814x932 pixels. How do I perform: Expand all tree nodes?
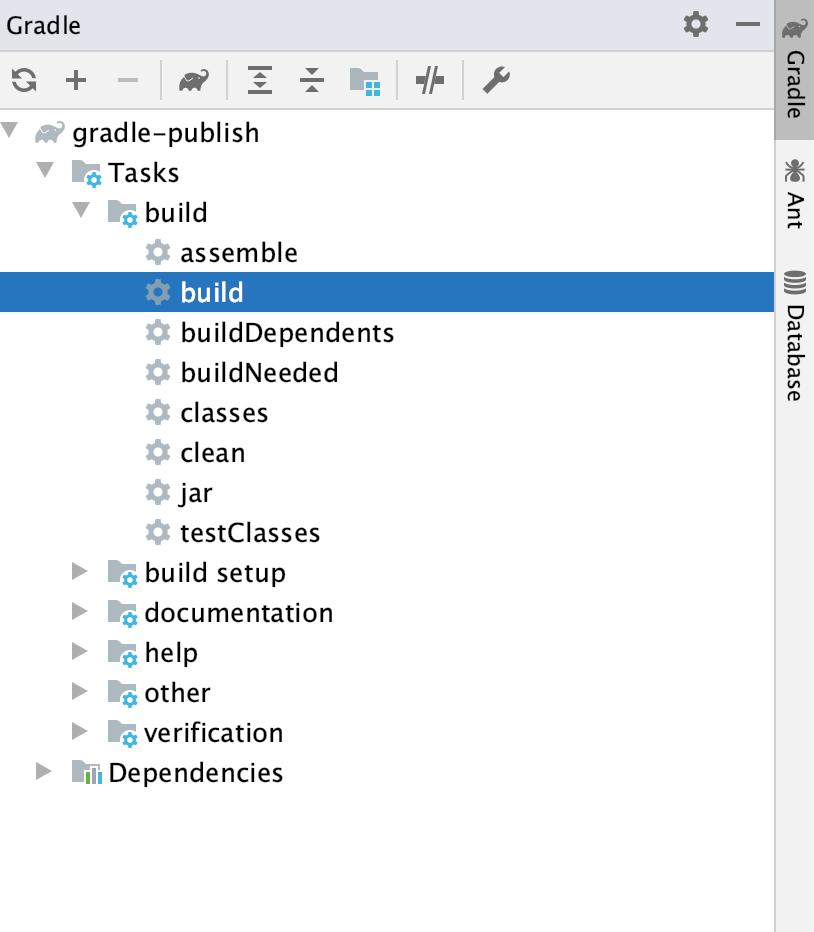260,80
